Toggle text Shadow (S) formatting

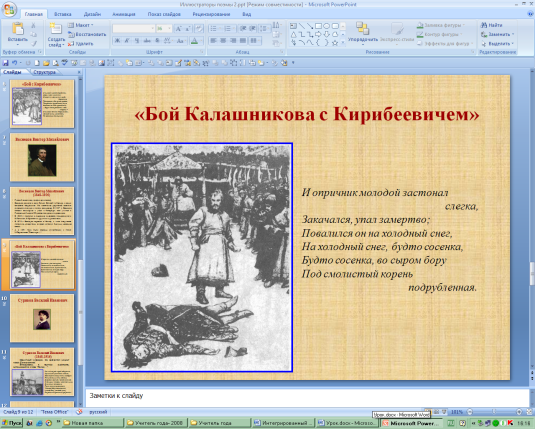[157, 41]
